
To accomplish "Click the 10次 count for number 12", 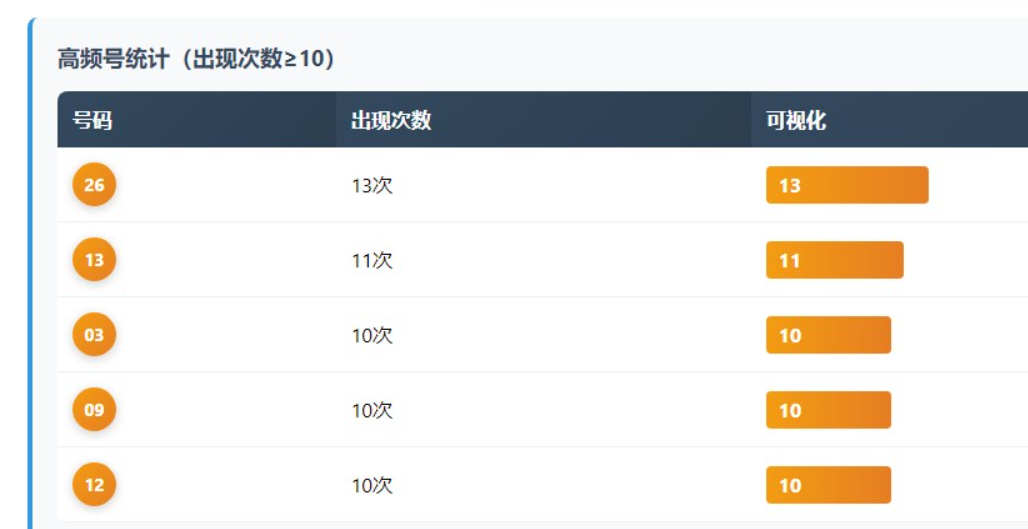I will point(372,486).
